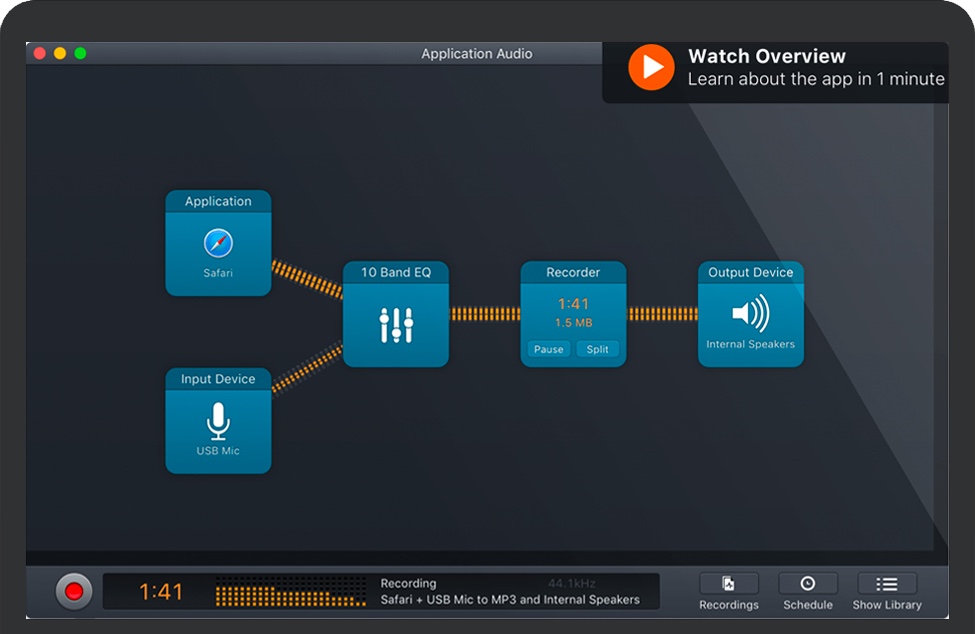Viewport: 975px width, 634px height.
Task: Click the Recorder block title
Action: coord(573,272)
